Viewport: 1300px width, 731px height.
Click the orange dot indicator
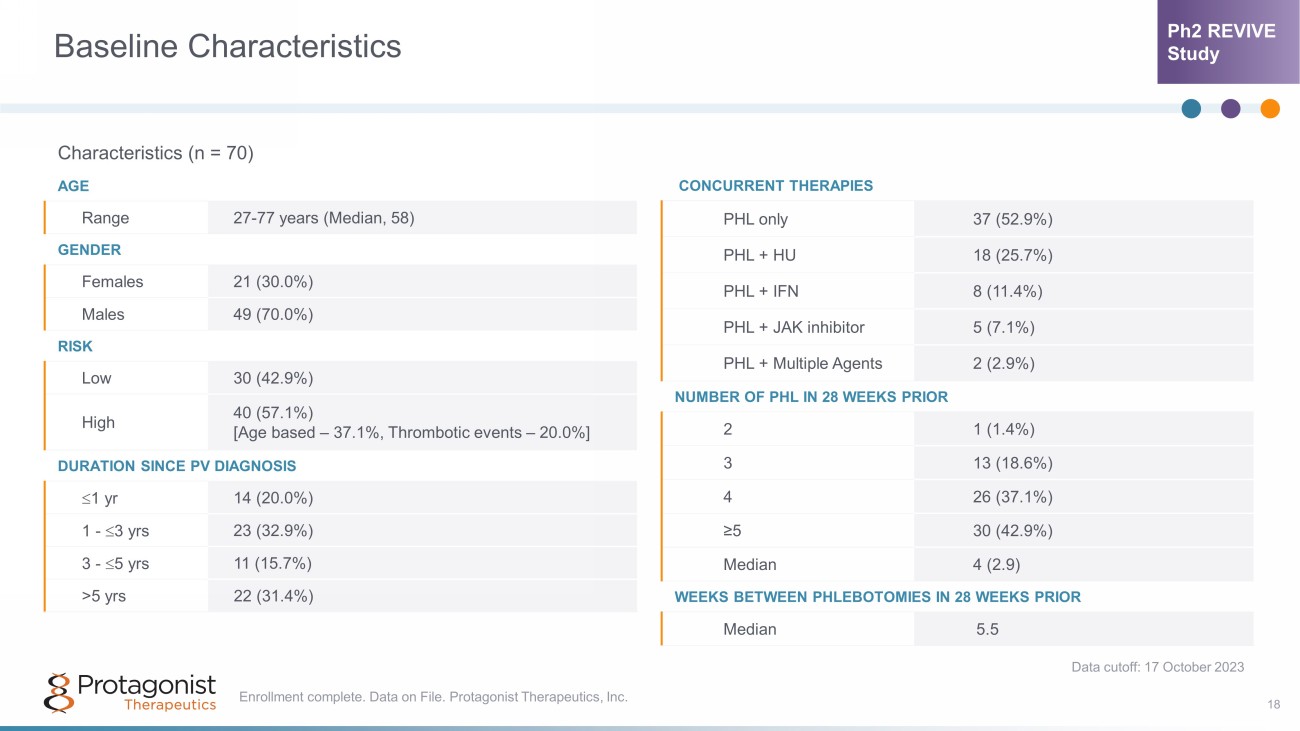[1270, 109]
